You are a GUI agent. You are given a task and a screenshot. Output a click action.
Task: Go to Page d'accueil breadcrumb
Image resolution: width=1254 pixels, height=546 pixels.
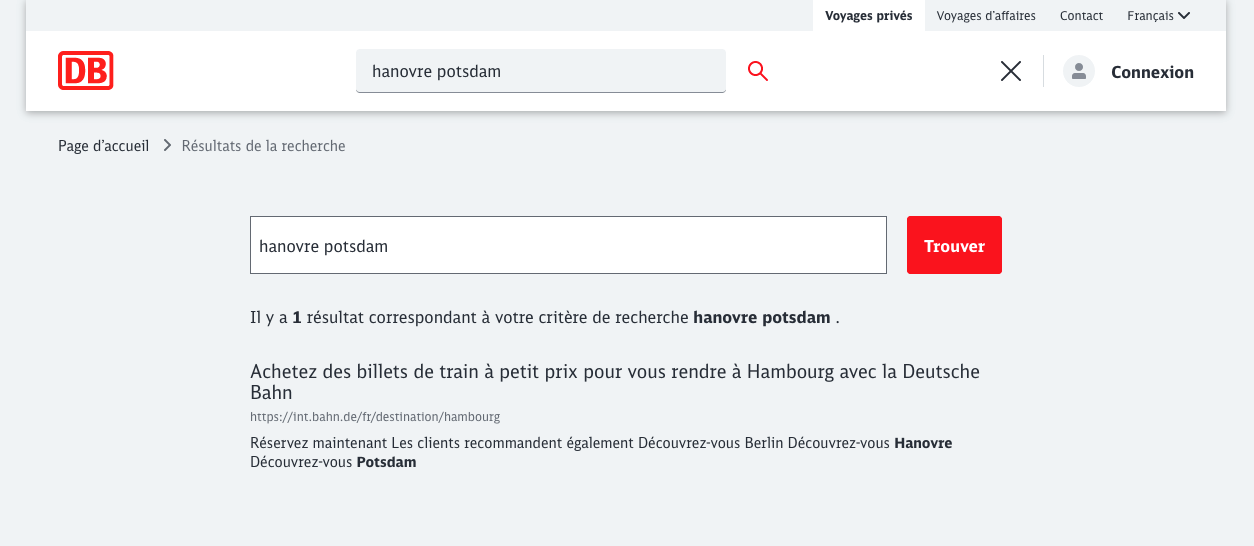(103, 146)
